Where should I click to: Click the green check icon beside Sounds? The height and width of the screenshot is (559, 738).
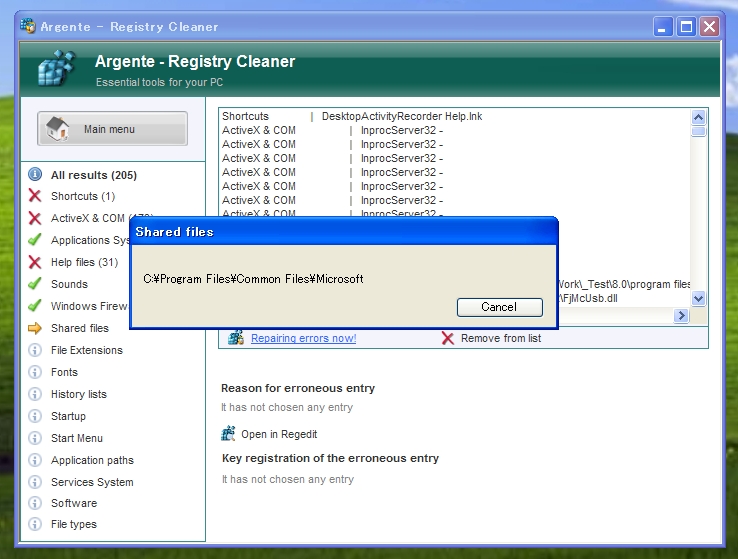[35, 284]
